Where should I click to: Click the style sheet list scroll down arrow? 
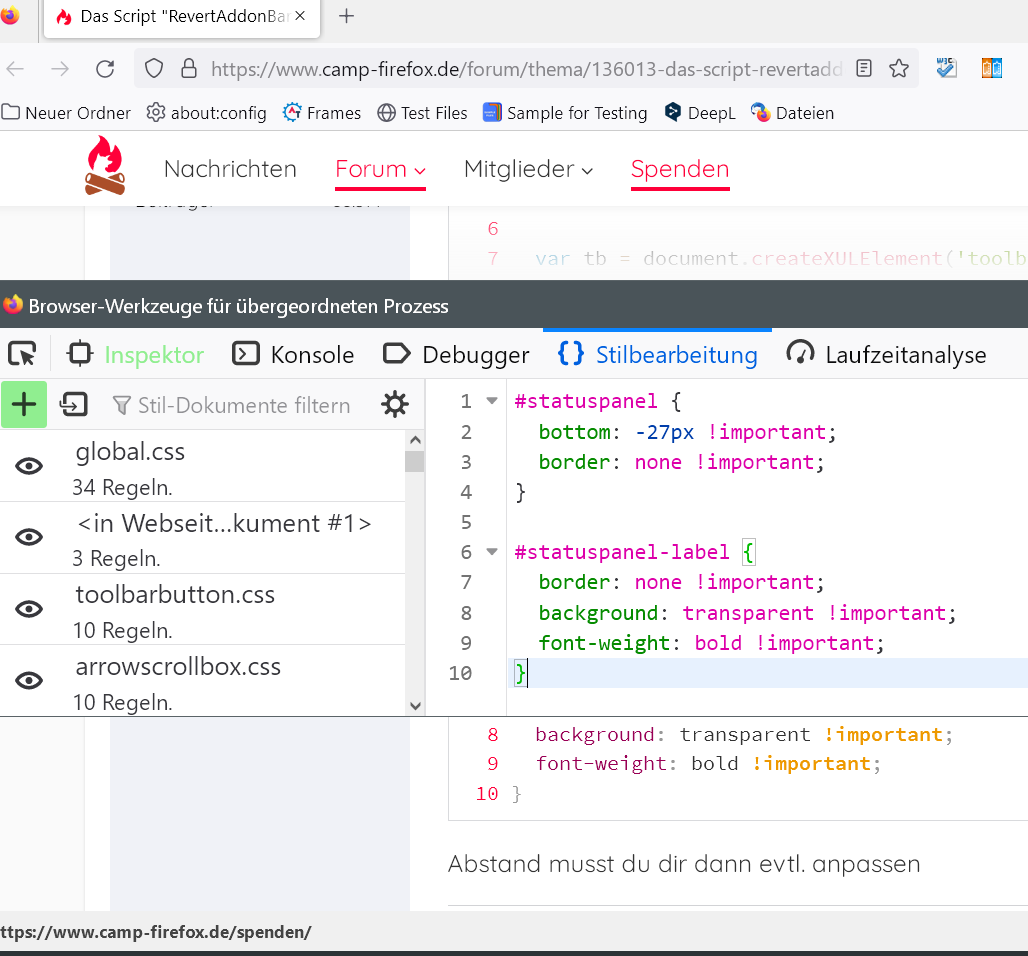click(416, 705)
